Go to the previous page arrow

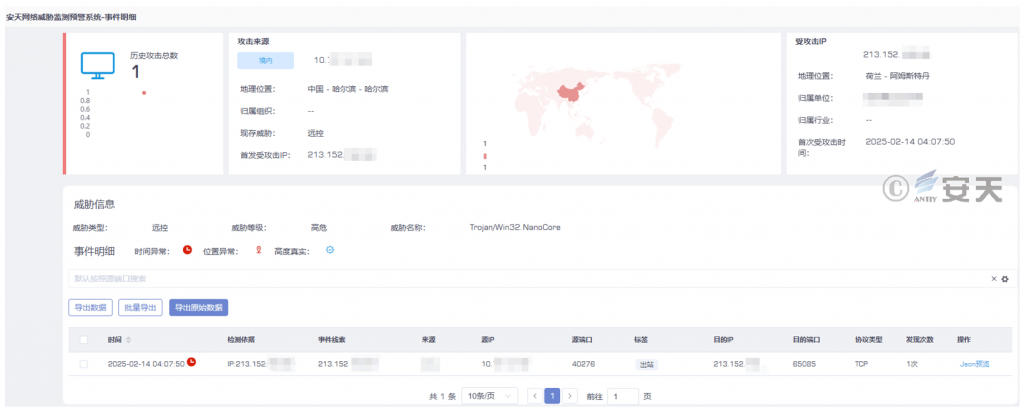(534, 396)
